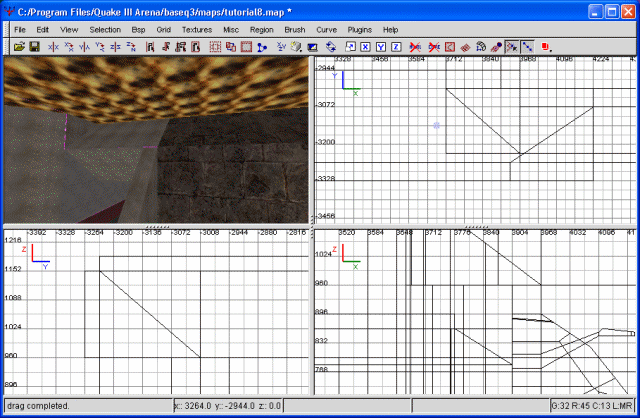This screenshot has width=640, height=418.
Task: Click inside the XZ front grid view
Action: (475, 311)
